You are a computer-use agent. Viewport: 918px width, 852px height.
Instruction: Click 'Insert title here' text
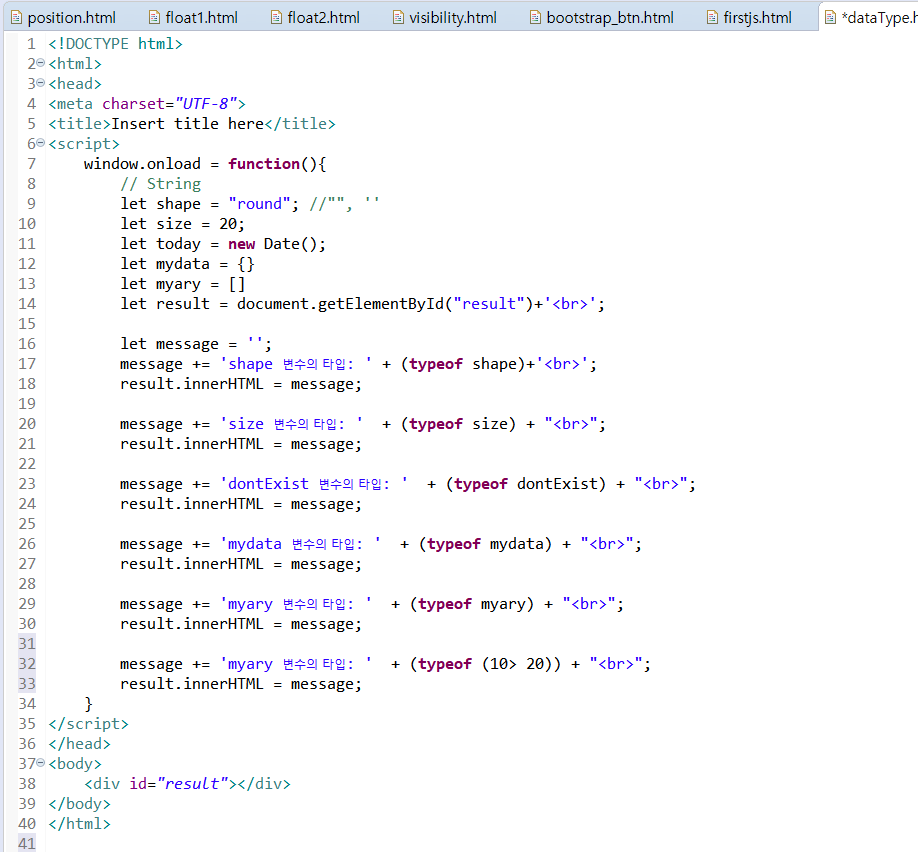click(x=187, y=124)
